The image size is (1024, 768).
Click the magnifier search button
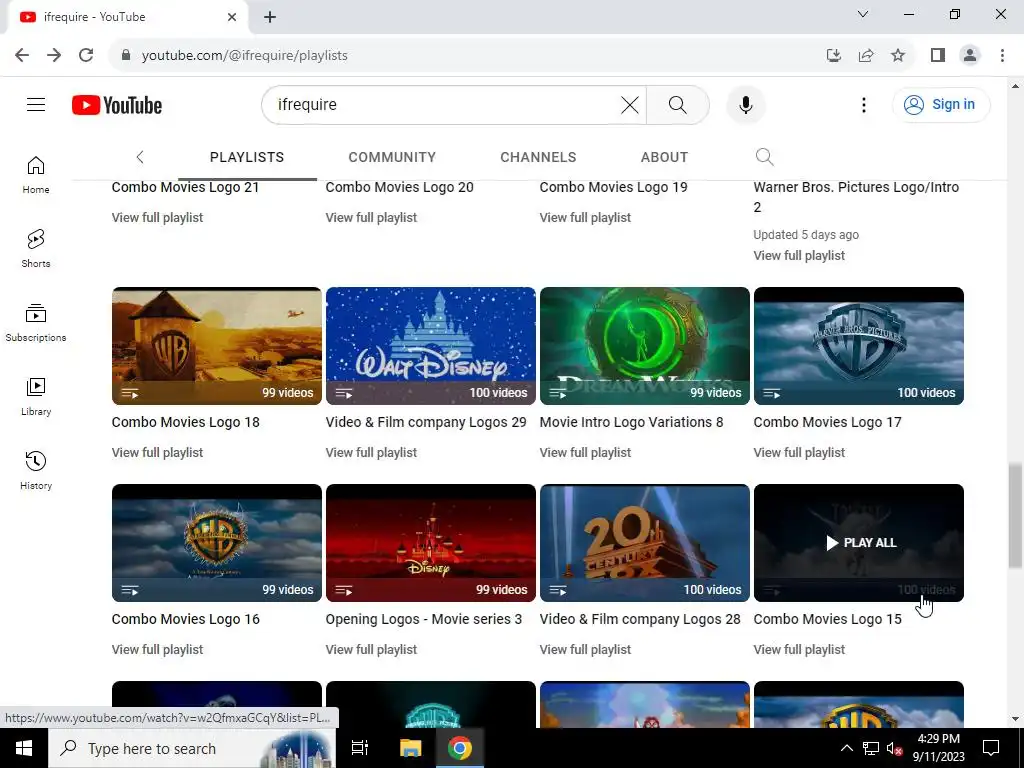coord(678,104)
